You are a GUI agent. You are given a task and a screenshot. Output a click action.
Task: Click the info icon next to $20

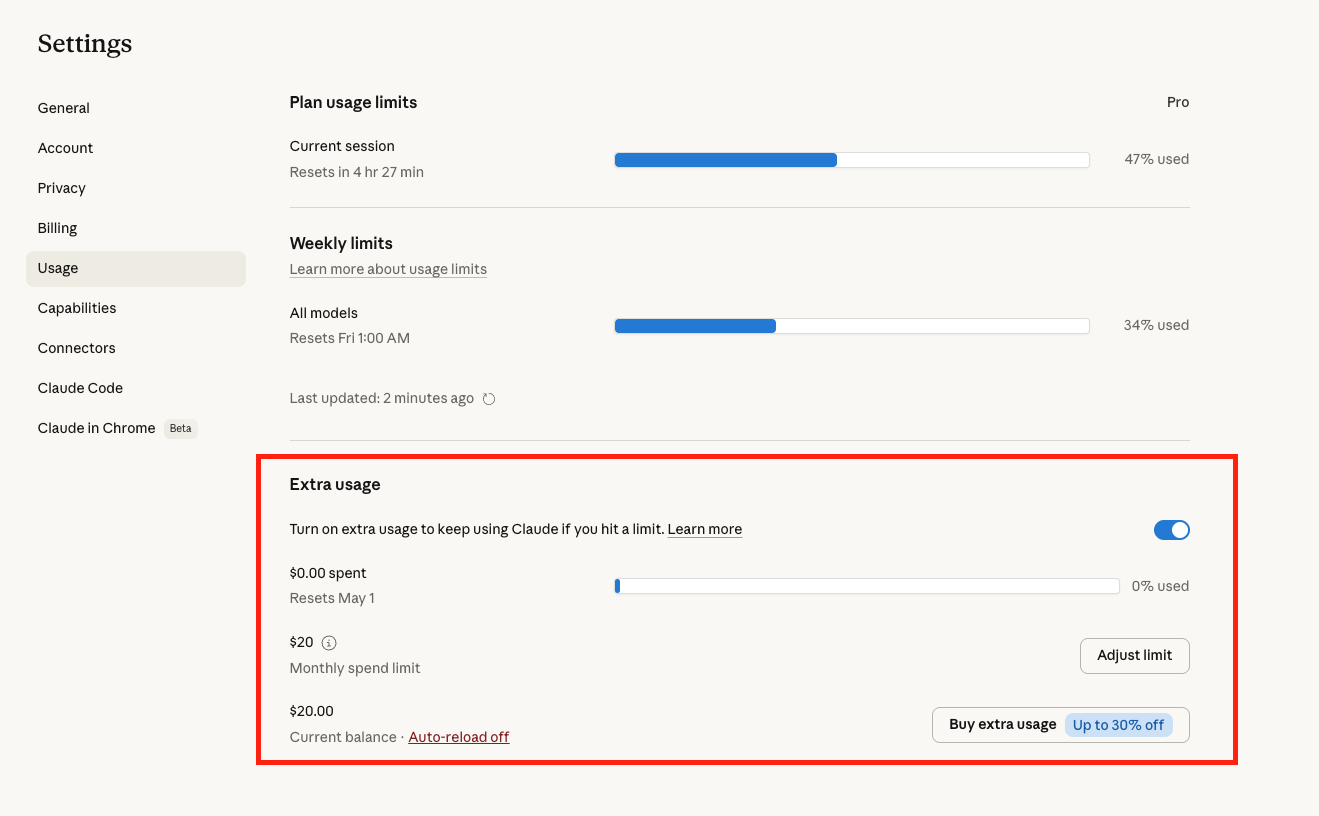329,643
